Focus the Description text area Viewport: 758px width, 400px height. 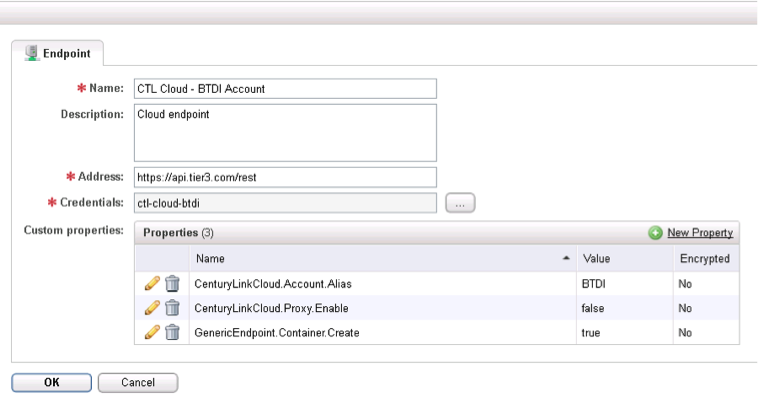[x=285, y=133]
